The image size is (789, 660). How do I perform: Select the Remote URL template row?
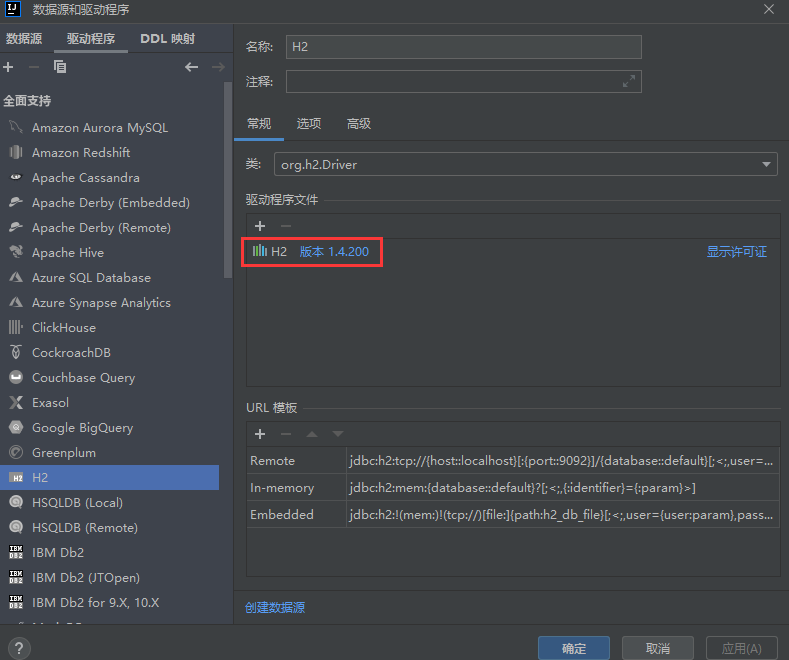513,460
